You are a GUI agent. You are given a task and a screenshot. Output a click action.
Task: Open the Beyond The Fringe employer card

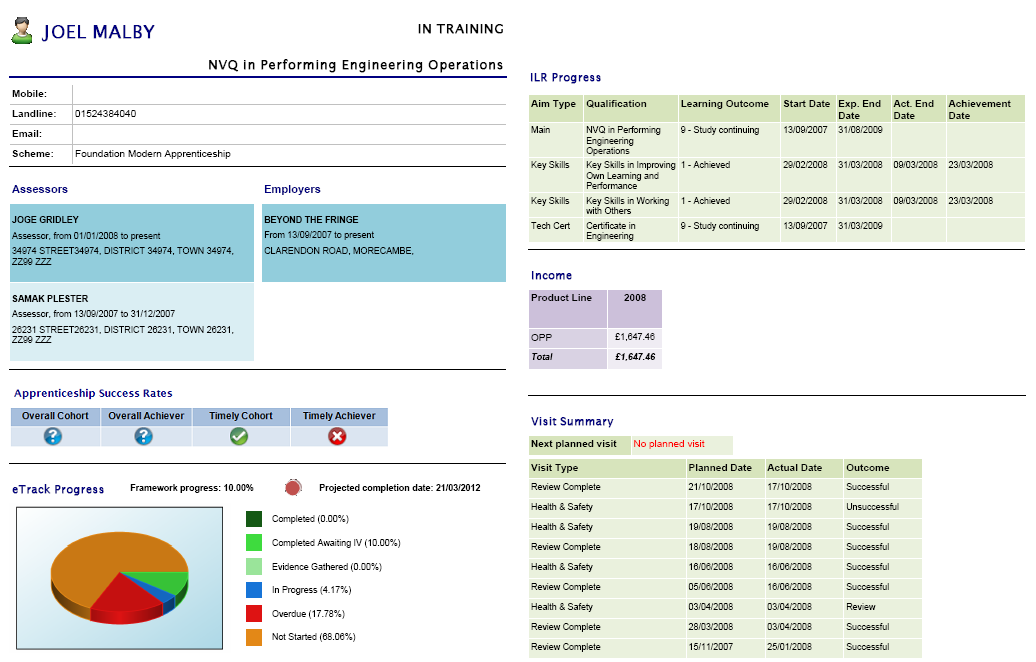tap(384, 243)
